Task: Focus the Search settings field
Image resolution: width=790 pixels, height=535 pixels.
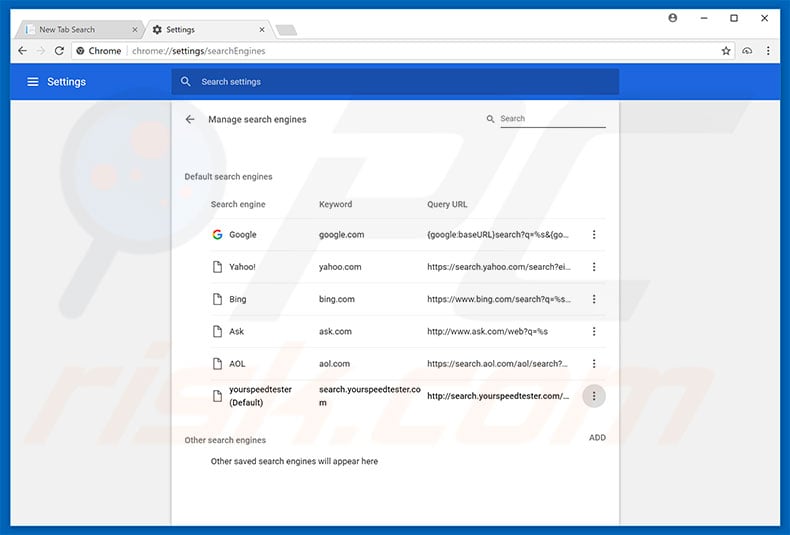Action: (395, 82)
